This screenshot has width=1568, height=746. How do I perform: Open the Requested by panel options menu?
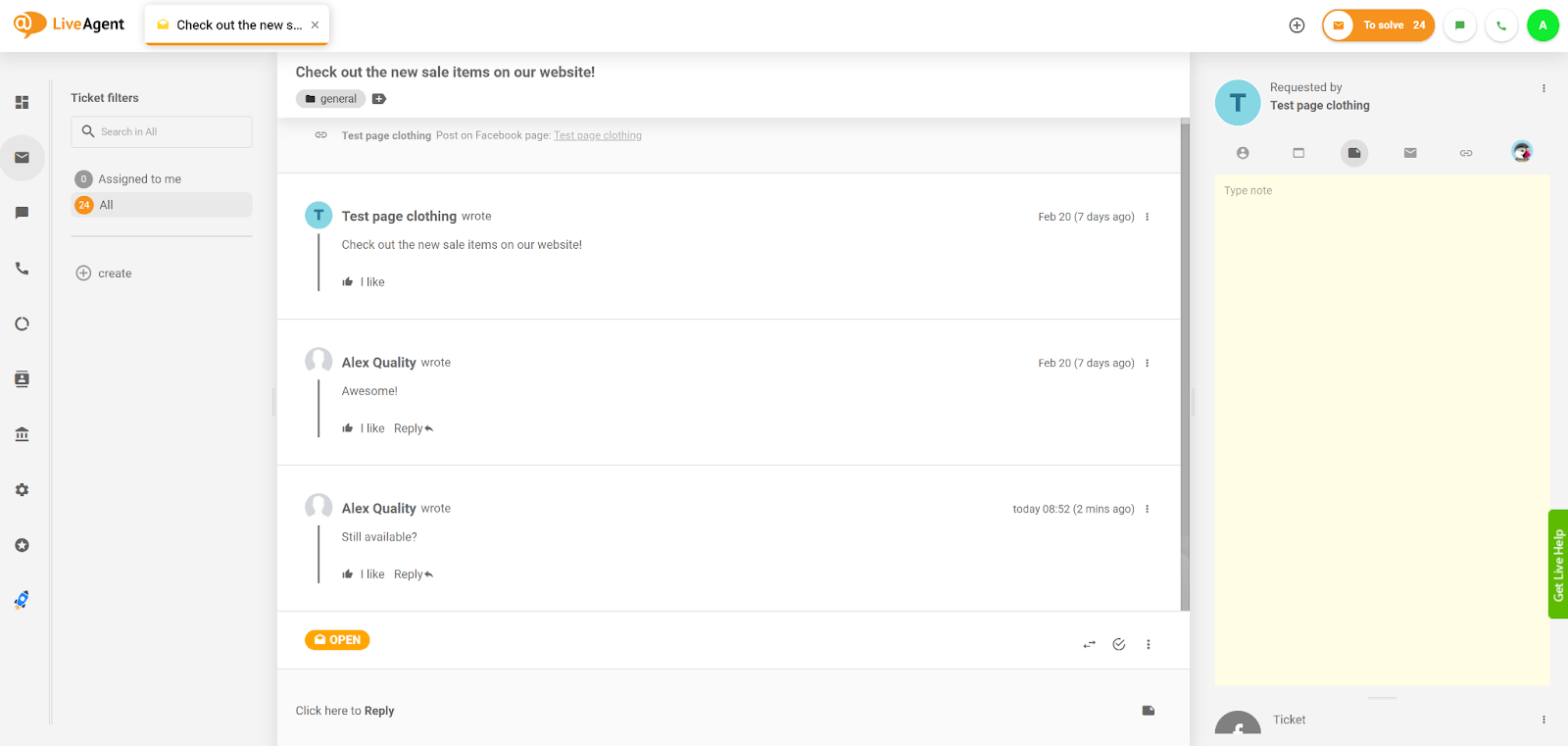[x=1543, y=88]
